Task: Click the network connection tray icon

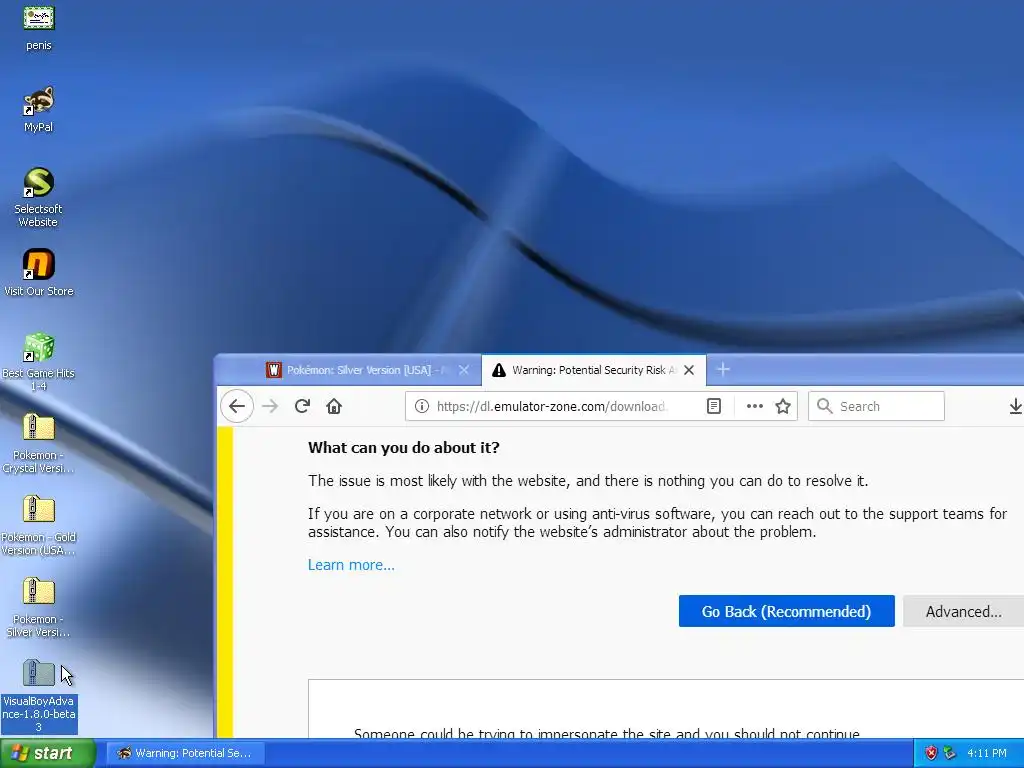Action: [950, 753]
